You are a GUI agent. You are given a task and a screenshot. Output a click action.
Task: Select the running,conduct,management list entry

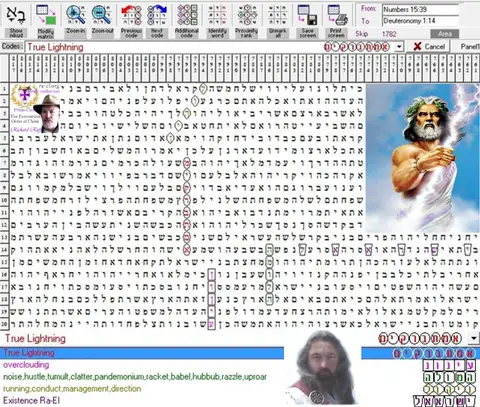pyautogui.click(x=72, y=389)
